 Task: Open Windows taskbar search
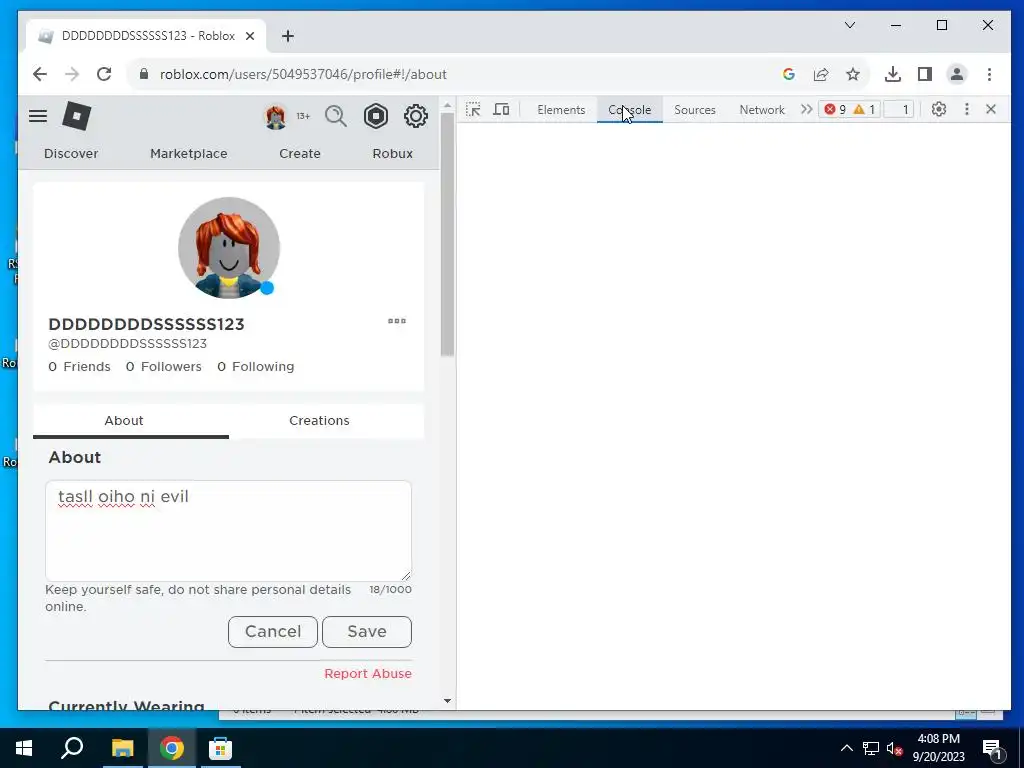click(72, 748)
